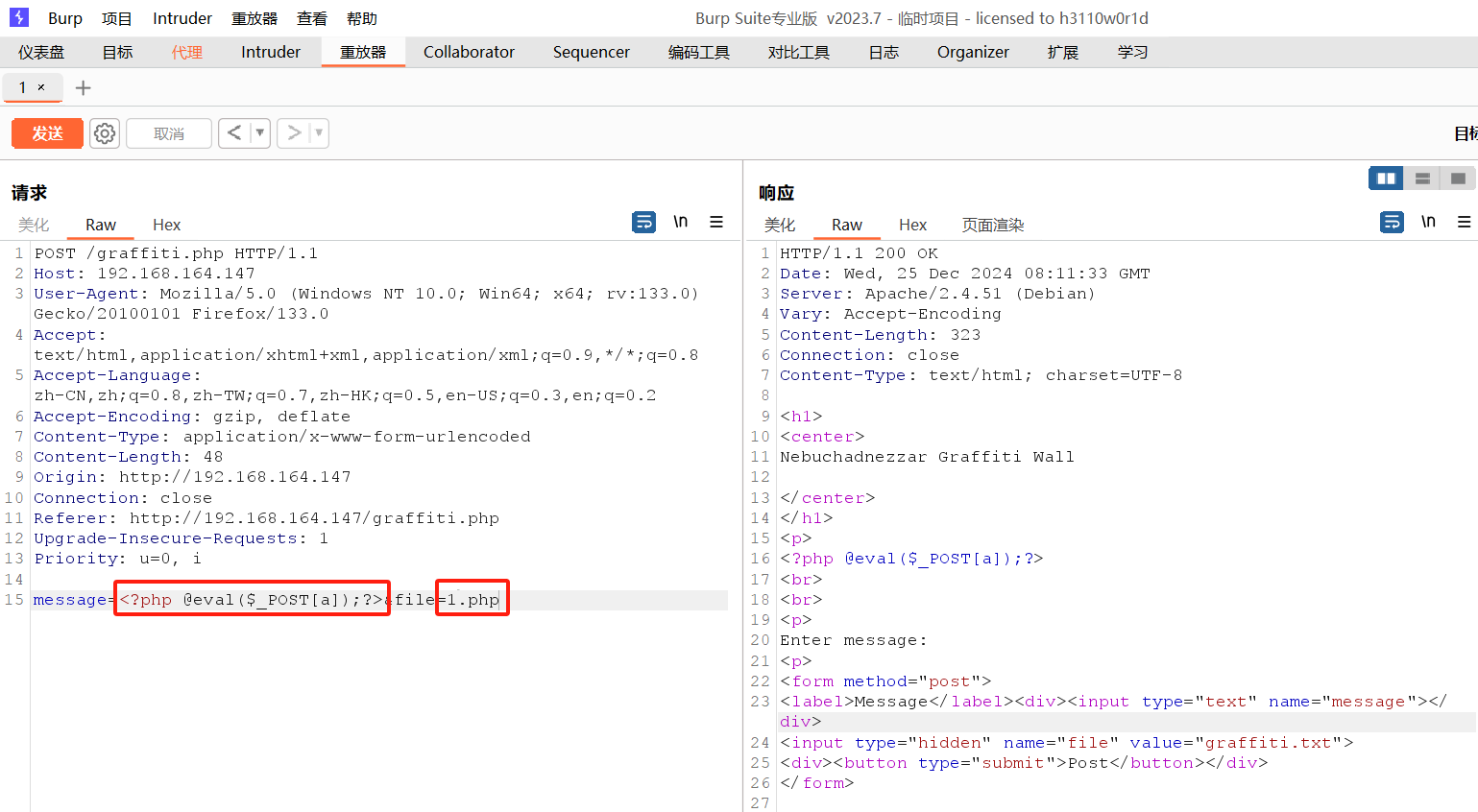The width and height of the screenshot is (1478, 812).
Task: Expand the forward history dropdown arrow
Action: tap(319, 132)
